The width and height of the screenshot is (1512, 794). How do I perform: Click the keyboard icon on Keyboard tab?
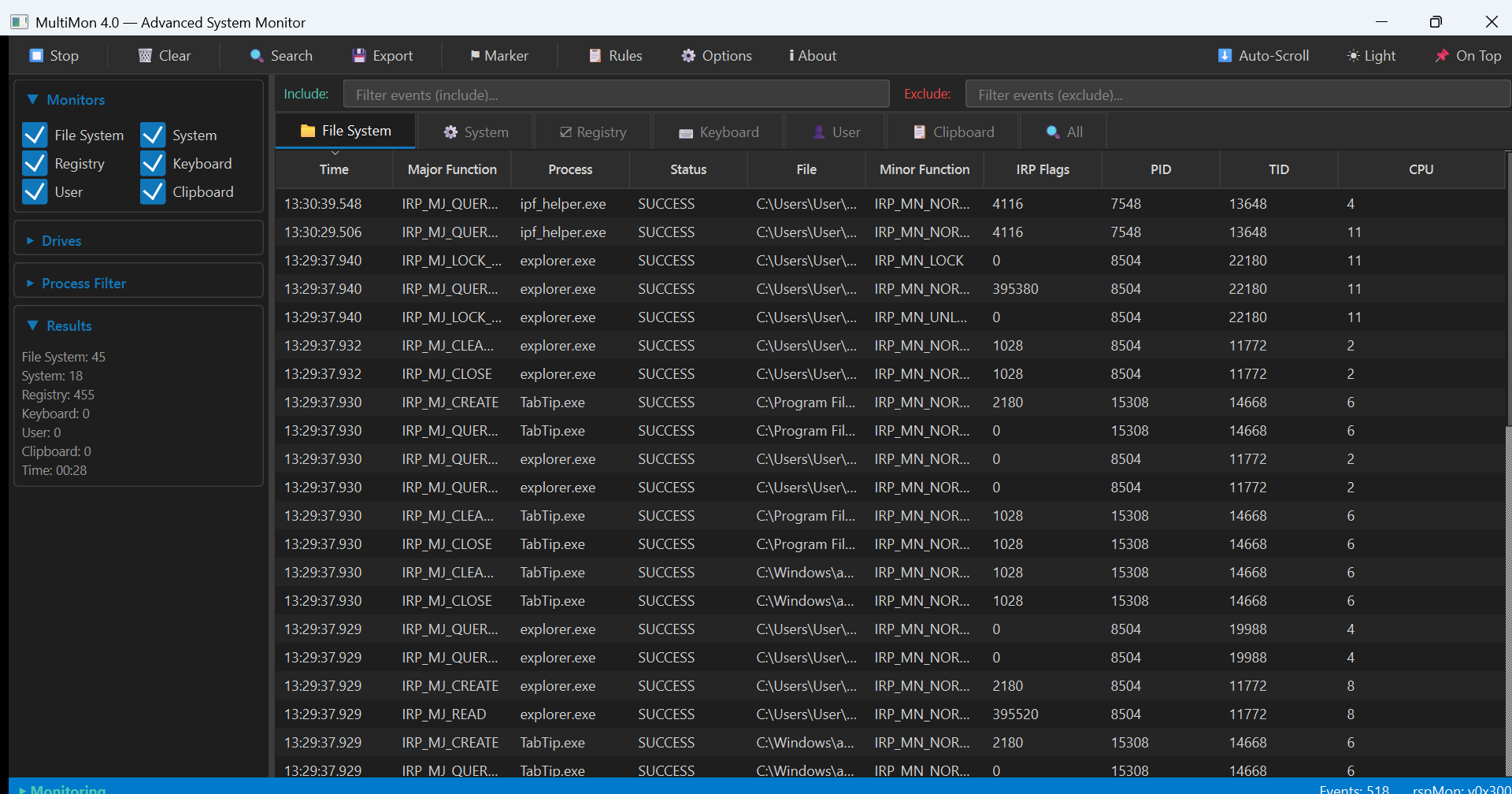click(x=686, y=133)
